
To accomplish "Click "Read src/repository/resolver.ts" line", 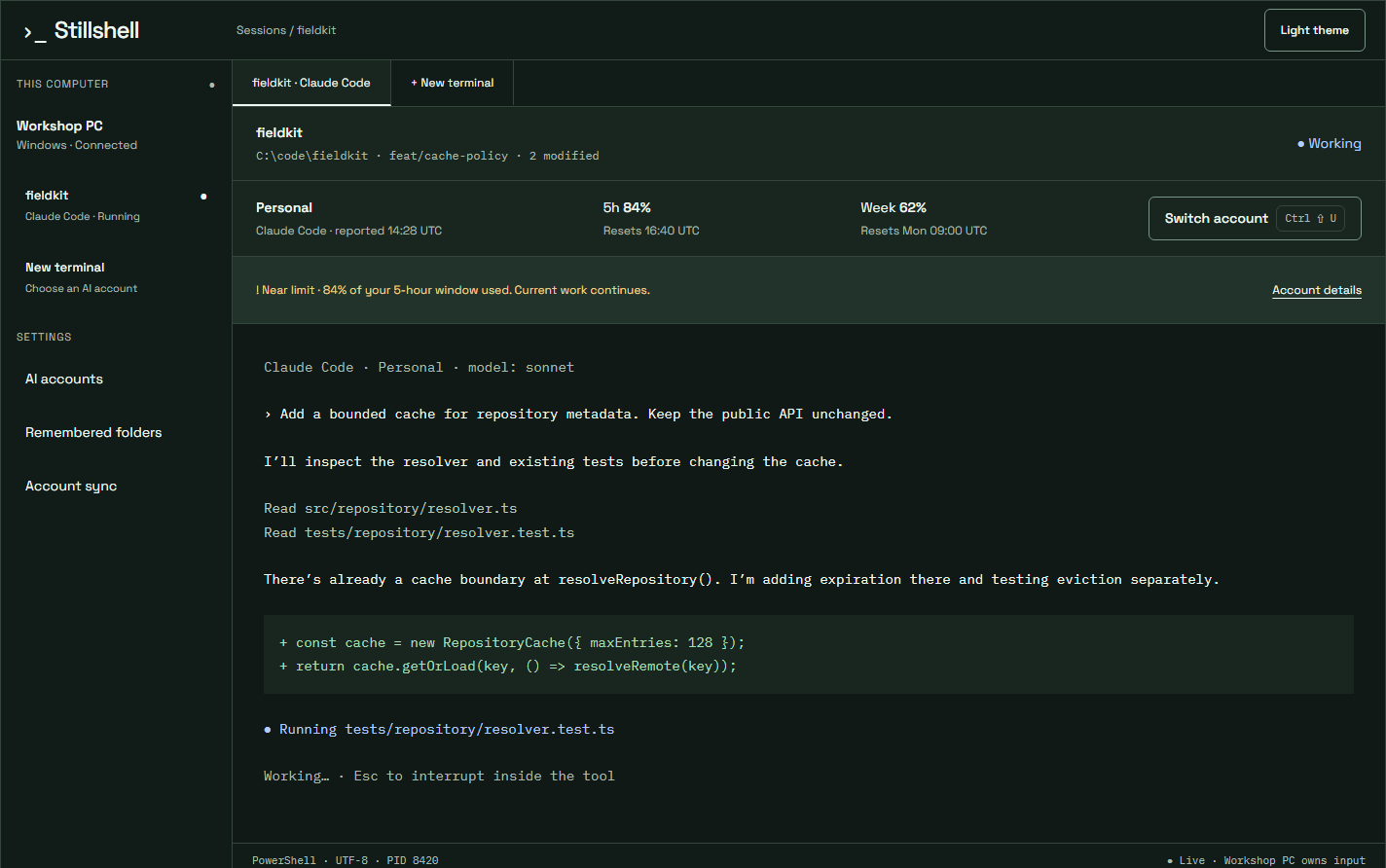I will [390, 508].
